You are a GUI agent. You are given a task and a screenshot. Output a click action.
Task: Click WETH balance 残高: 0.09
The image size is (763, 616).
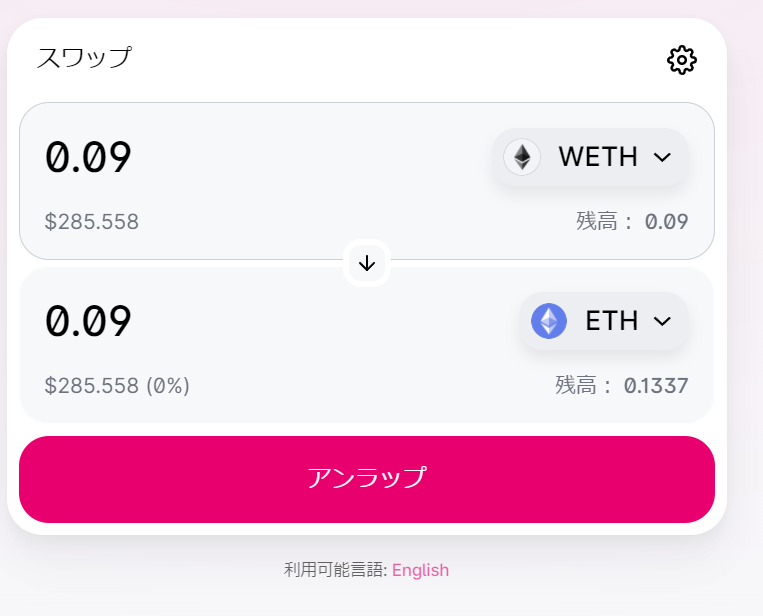tap(632, 221)
